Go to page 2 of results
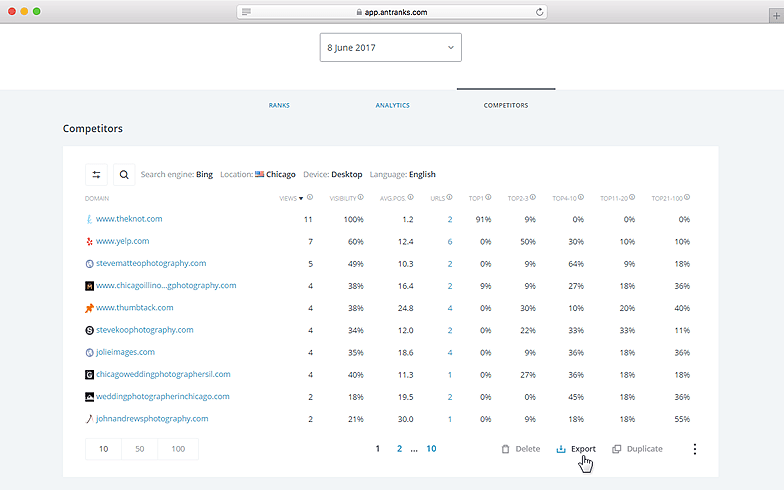784x490 pixels. tap(399, 449)
